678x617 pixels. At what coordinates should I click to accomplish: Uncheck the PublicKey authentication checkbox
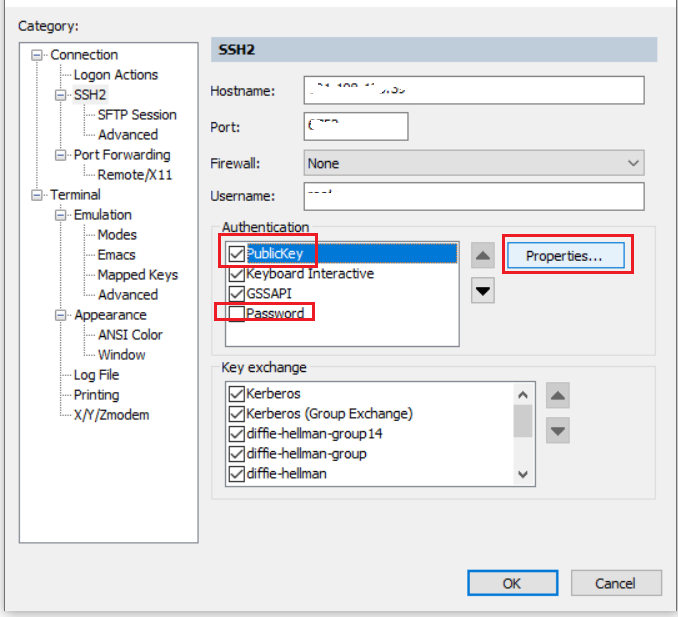pyautogui.click(x=237, y=253)
